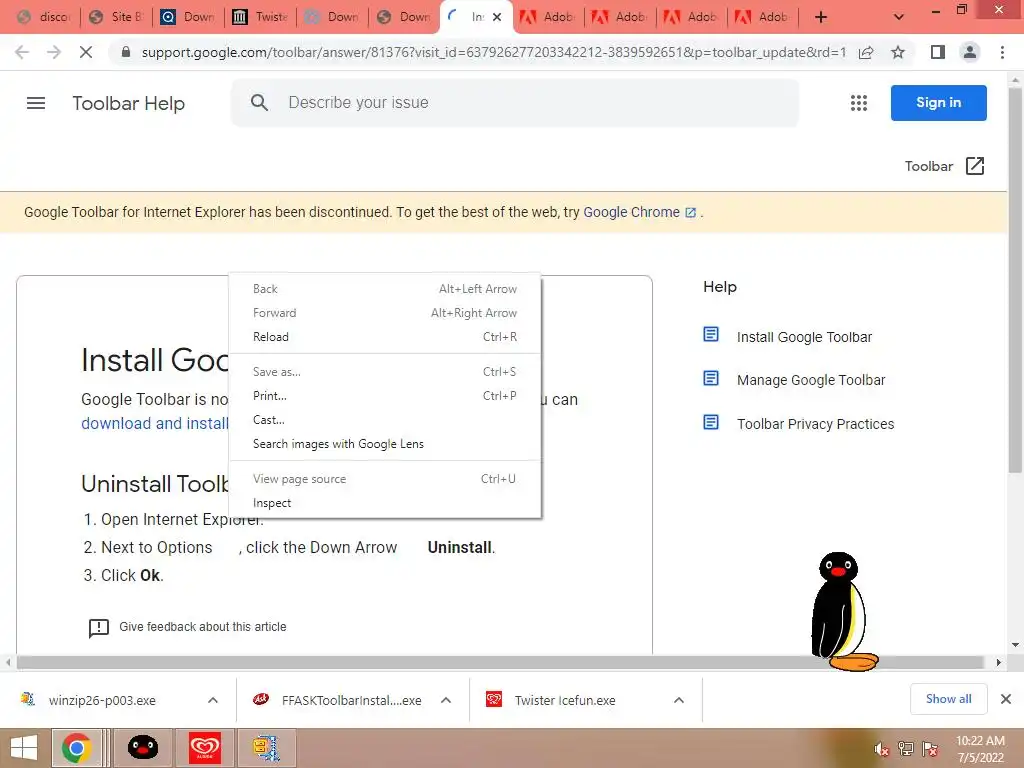Open Twister Icefun.exe from the downloads bar
1024x768 pixels.
click(565, 700)
